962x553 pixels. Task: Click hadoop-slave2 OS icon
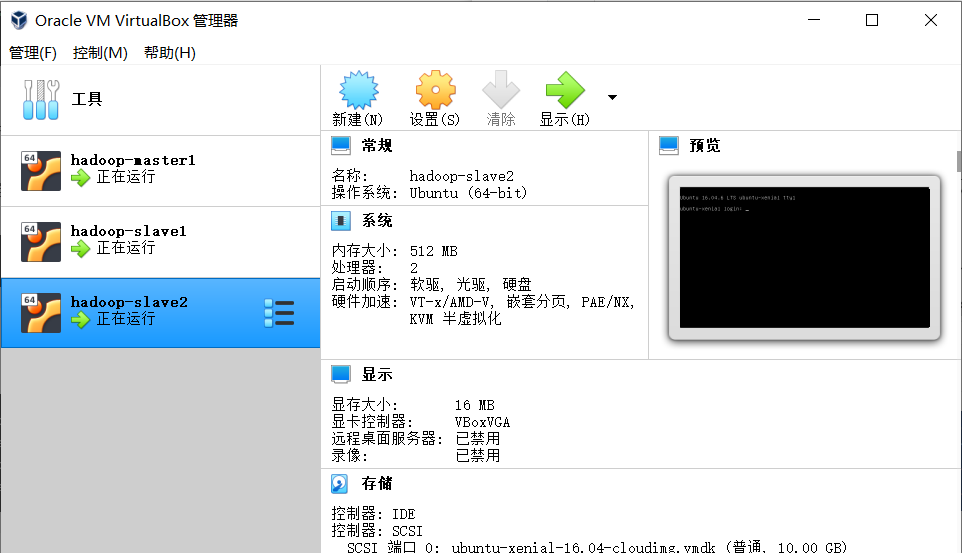pyautogui.click(x=41, y=313)
